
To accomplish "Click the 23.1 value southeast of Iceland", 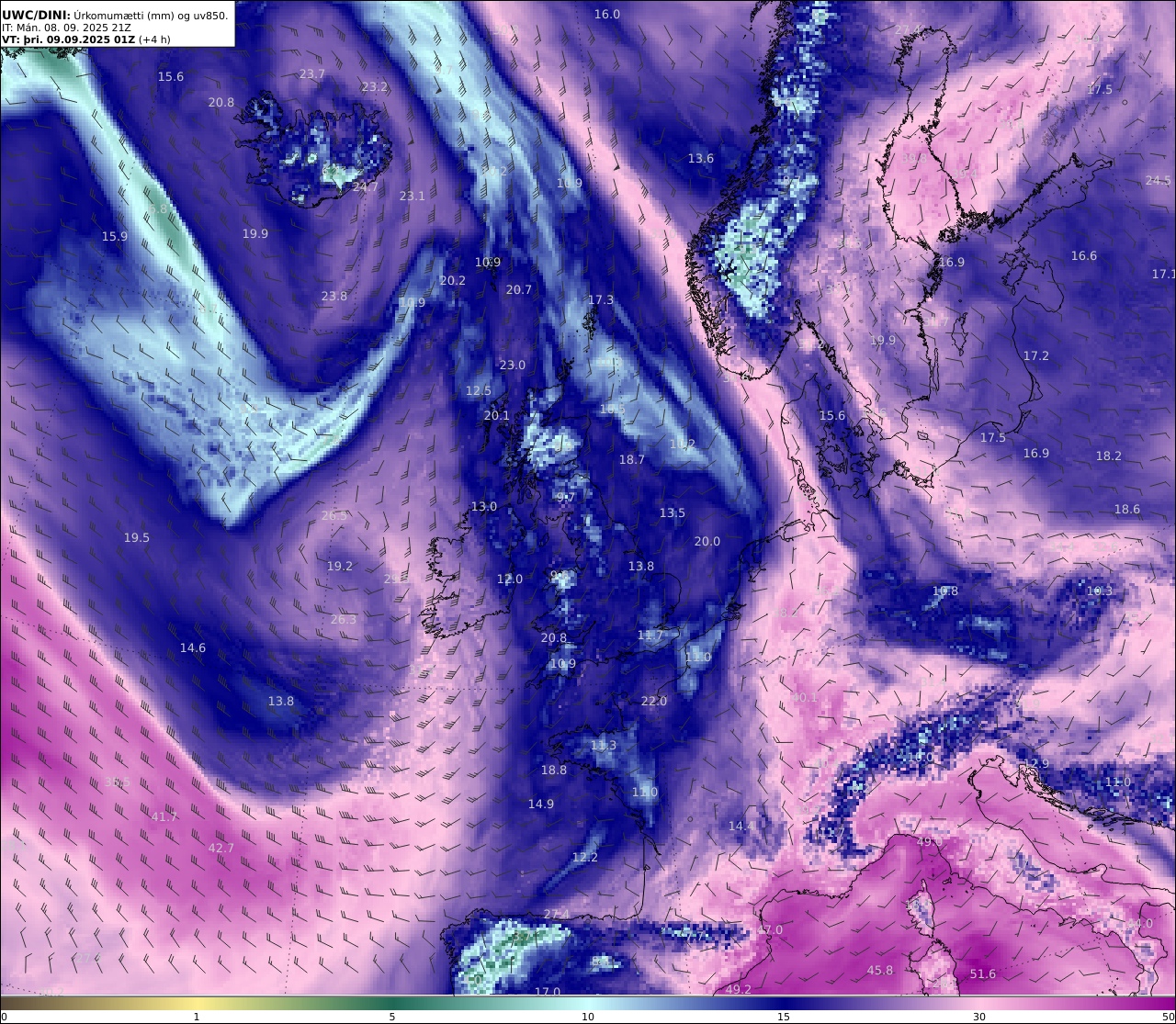I will point(413,196).
